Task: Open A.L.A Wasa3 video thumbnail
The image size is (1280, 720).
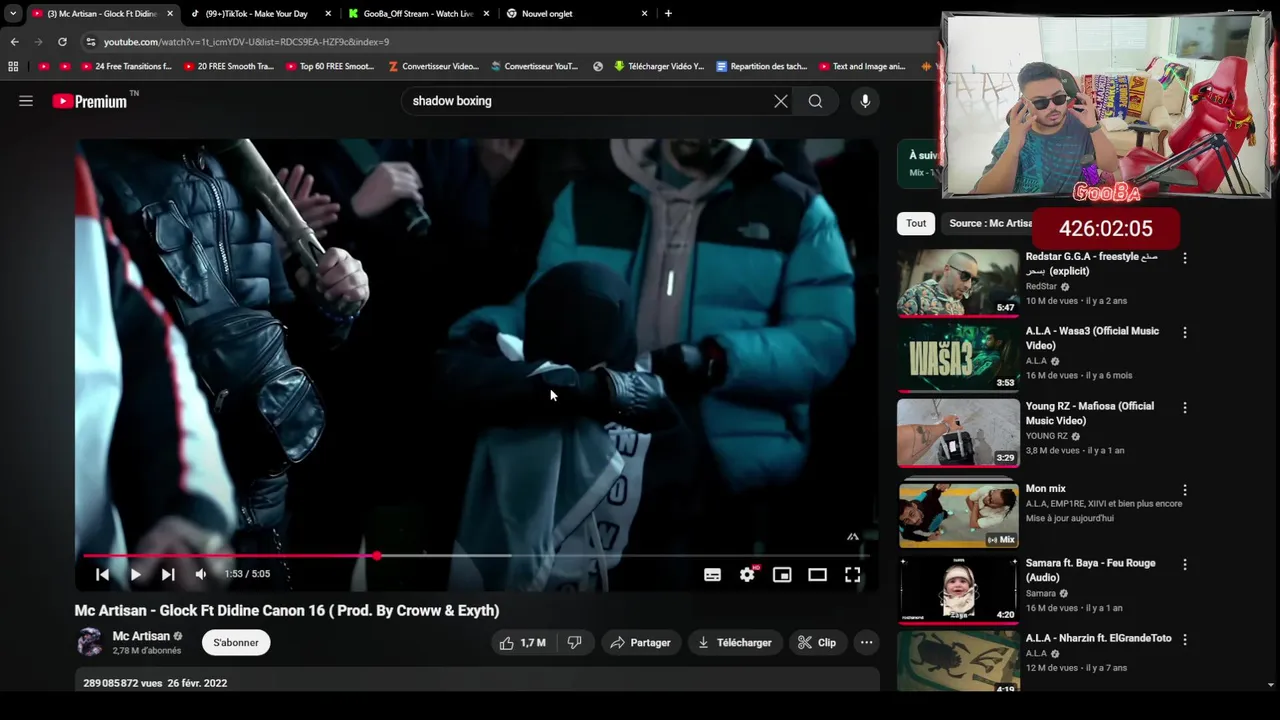Action: [x=958, y=357]
